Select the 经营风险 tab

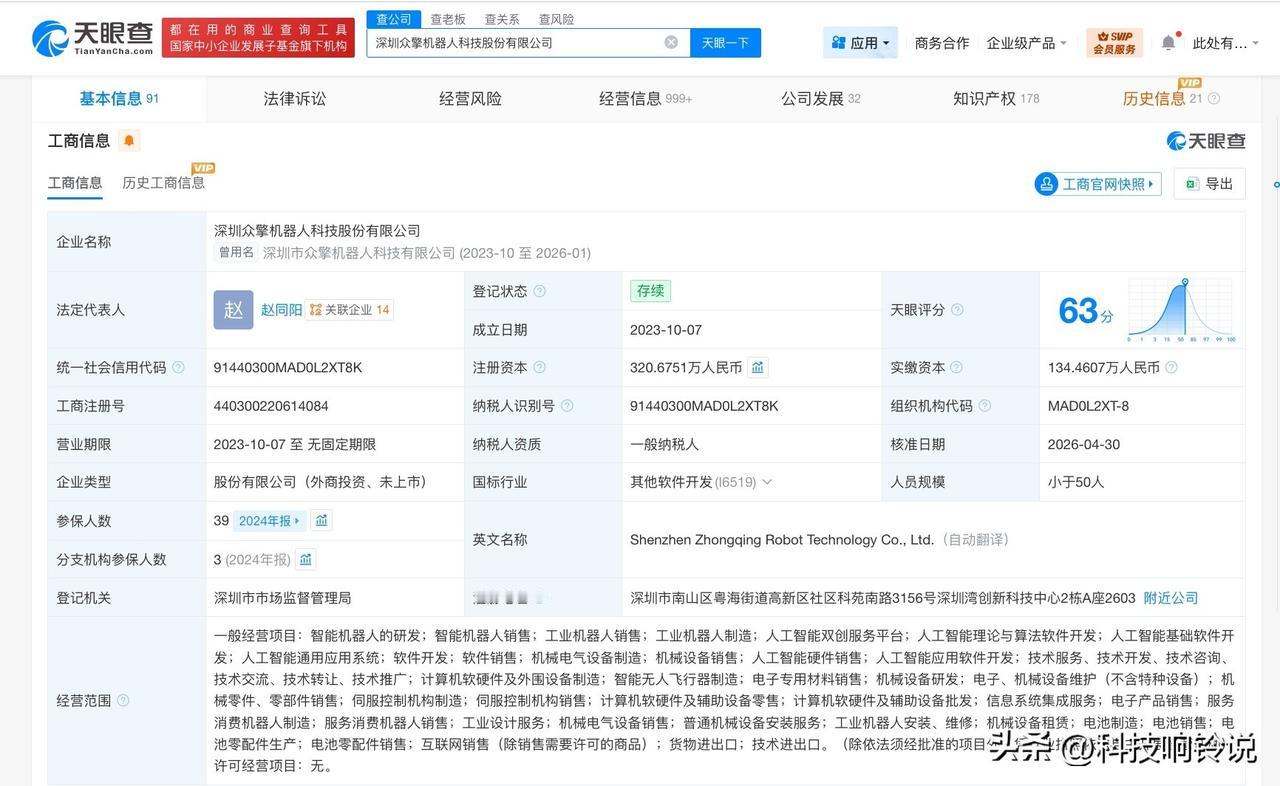tap(470, 98)
